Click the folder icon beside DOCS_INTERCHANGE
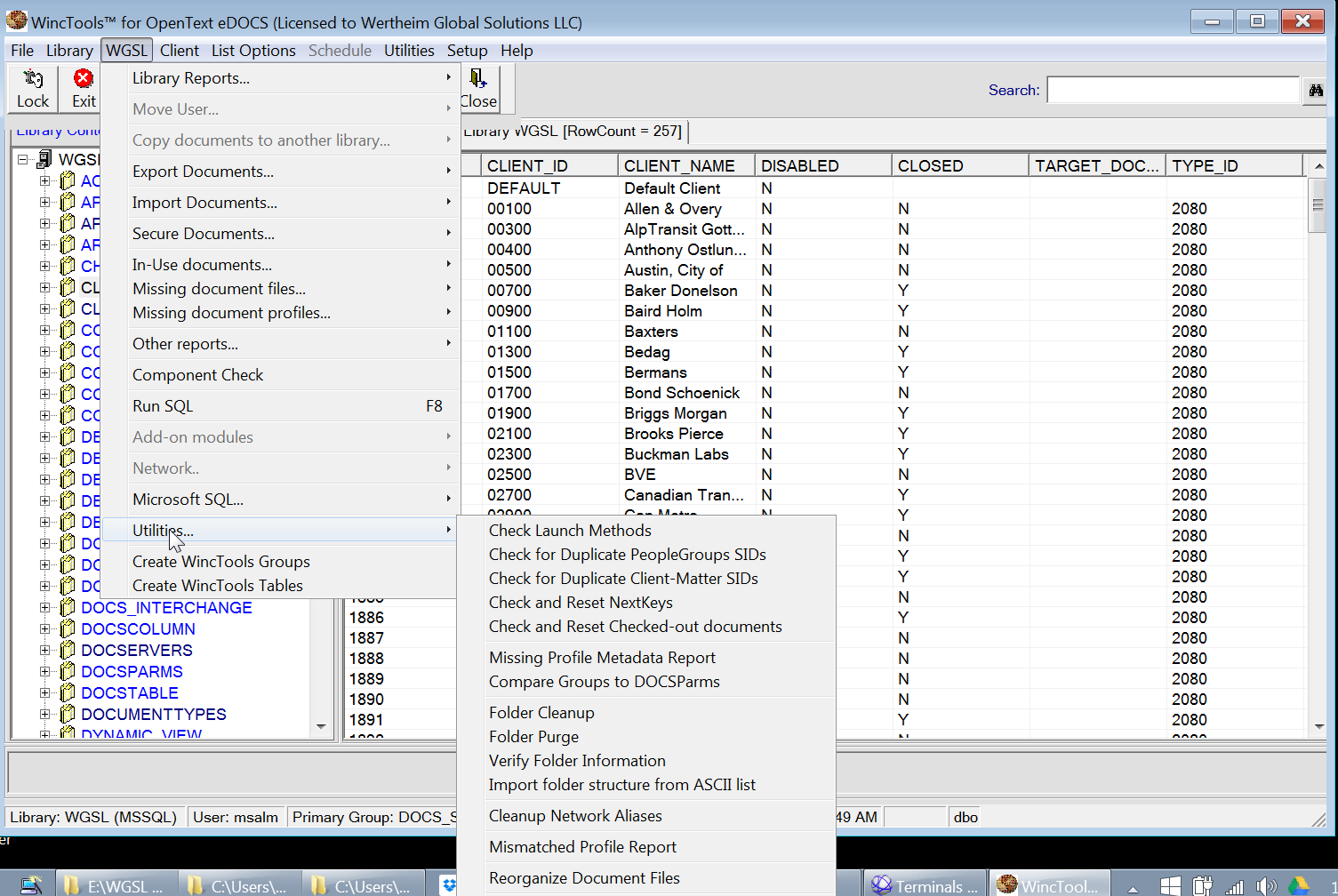This screenshot has width=1338, height=896. pos(67,608)
